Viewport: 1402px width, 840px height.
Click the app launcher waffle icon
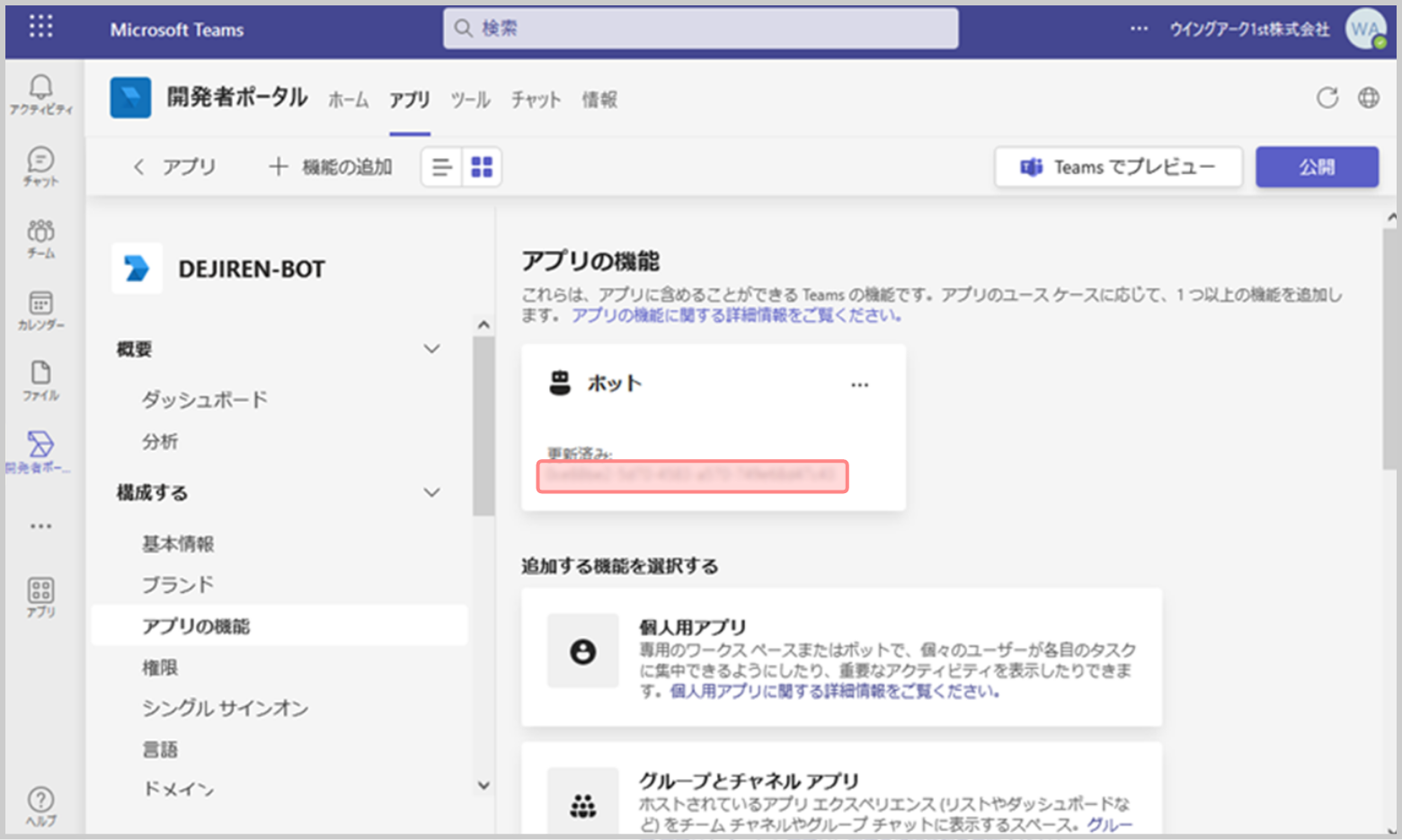pyautogui.click(x=40, y=27)
